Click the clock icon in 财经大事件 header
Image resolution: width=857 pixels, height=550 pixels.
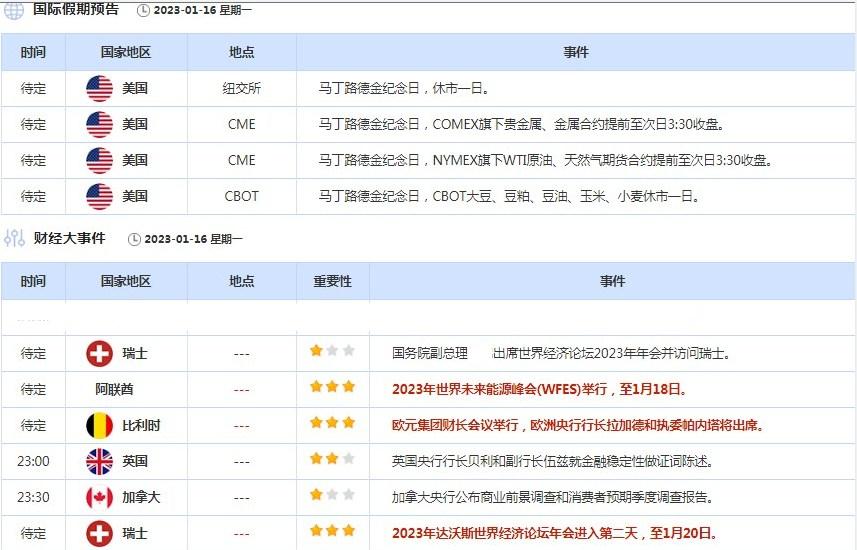[x=135, y=239]
